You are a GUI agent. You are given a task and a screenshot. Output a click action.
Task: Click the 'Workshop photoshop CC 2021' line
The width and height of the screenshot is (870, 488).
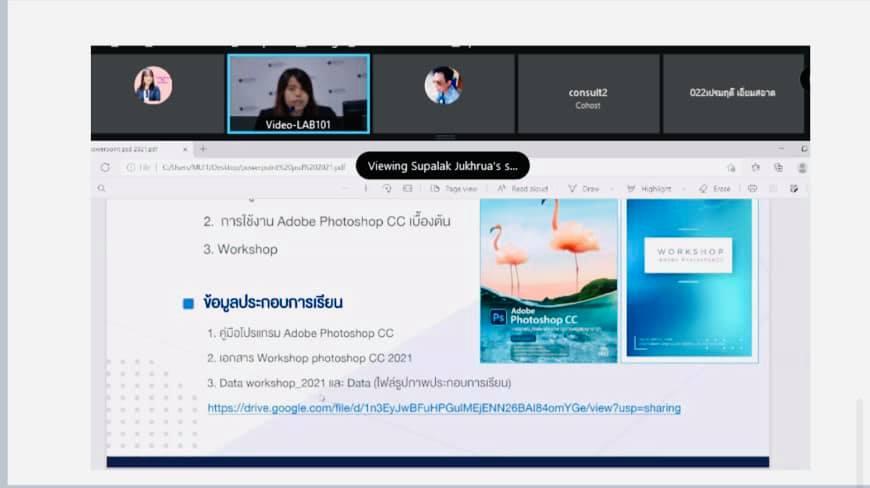coord(310,358)
